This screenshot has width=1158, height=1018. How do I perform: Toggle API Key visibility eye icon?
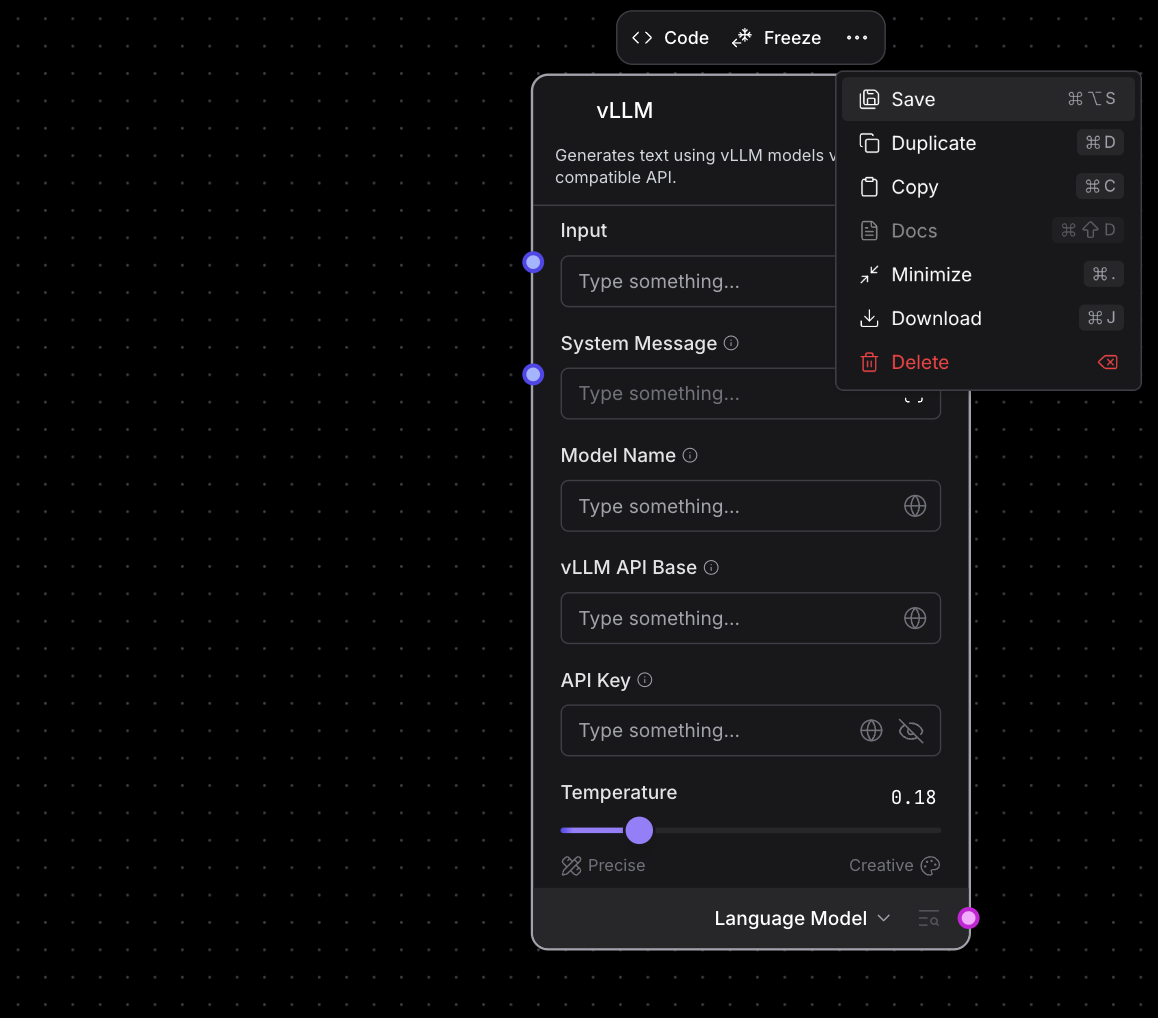[911, 731]
